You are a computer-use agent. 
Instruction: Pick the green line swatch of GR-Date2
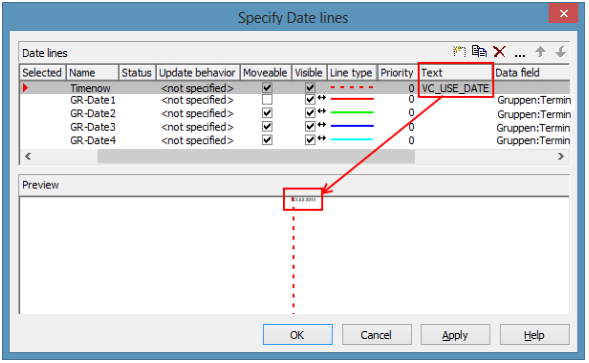click(x=352, y=112)
